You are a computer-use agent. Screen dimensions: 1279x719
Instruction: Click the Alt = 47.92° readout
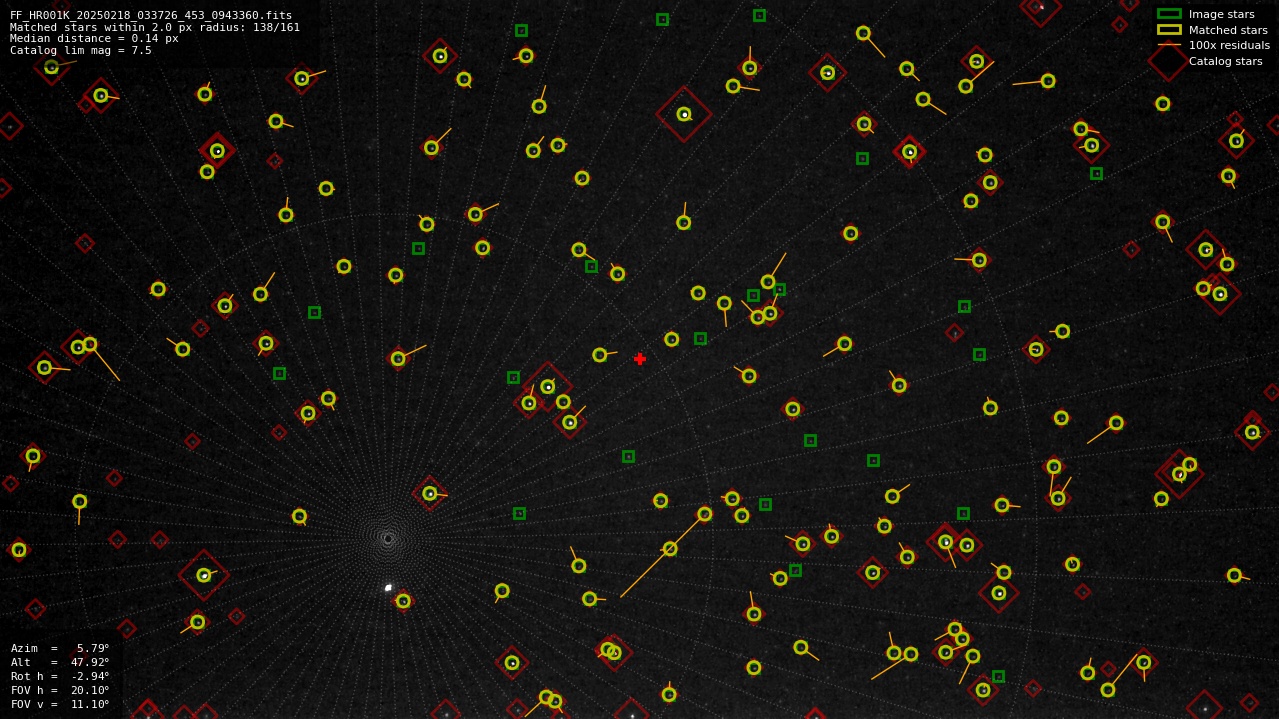60,662
